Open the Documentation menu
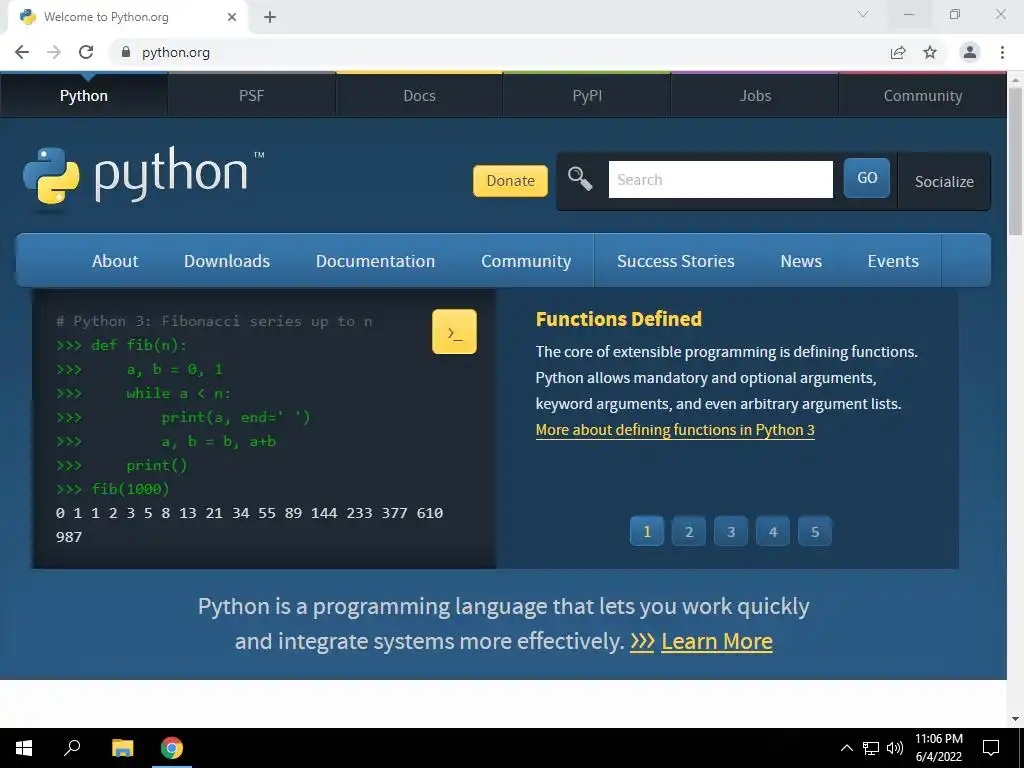Image resolution: width=1024 pixels, height=768 pixels. 376,261
